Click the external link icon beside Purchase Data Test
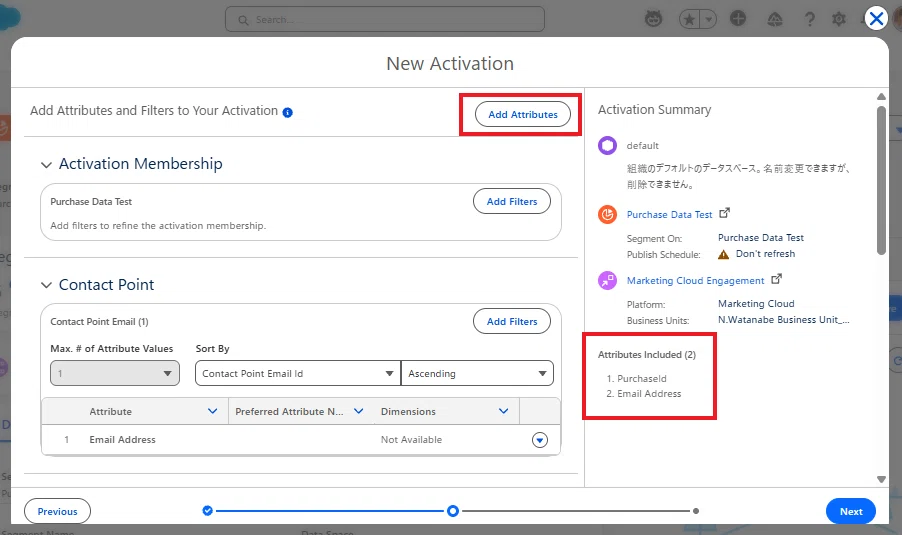 pyautogui.click(x=724, y=213)
